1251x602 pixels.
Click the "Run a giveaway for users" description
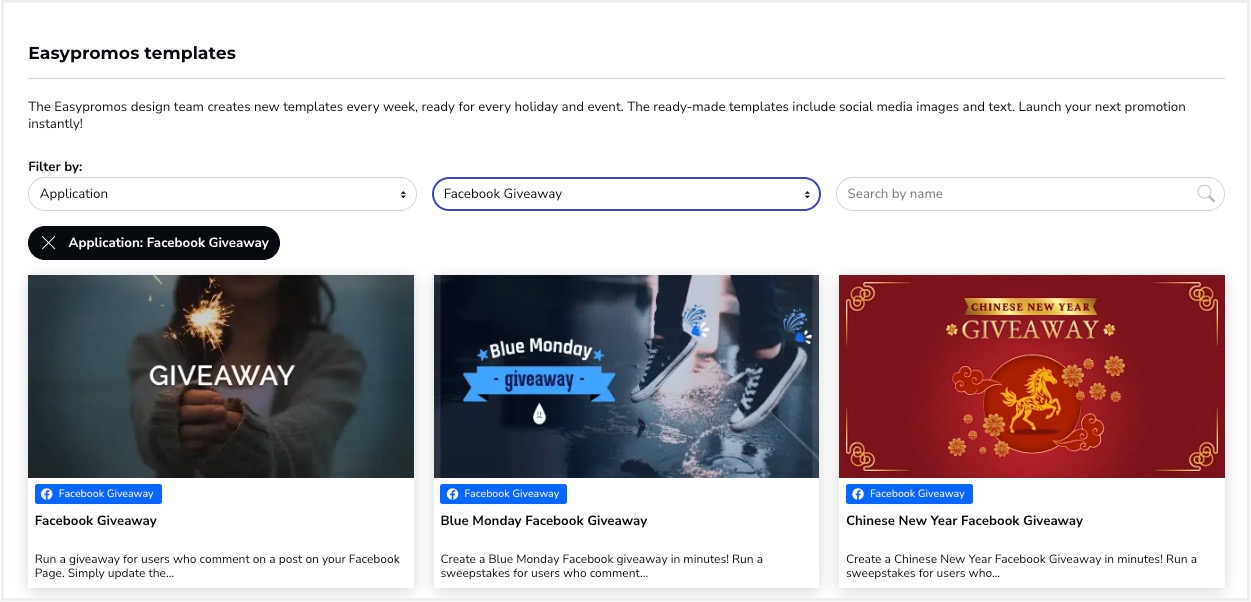217,566
